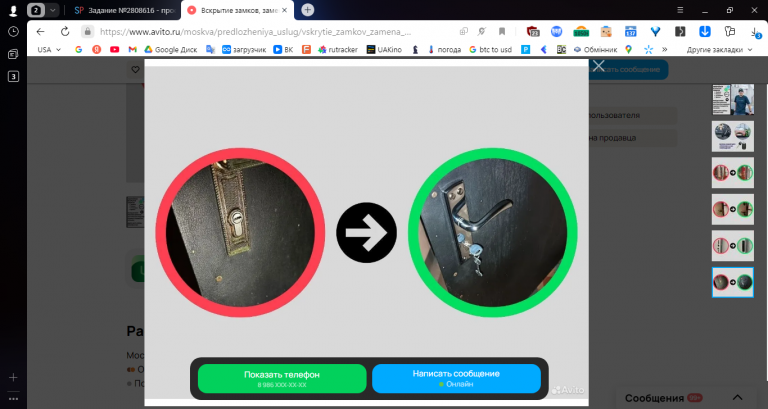768x409 pixels.
Task: Click the heart favorite icon on listing
Action: pyautogui.click(x=135, y=70)
